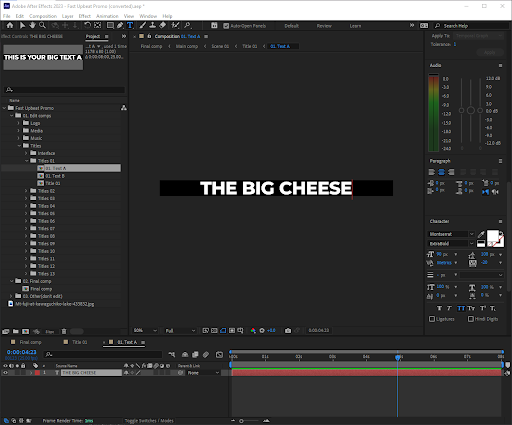Enable the Ligatures checkbox
The image size is (512, 425).
432,319
